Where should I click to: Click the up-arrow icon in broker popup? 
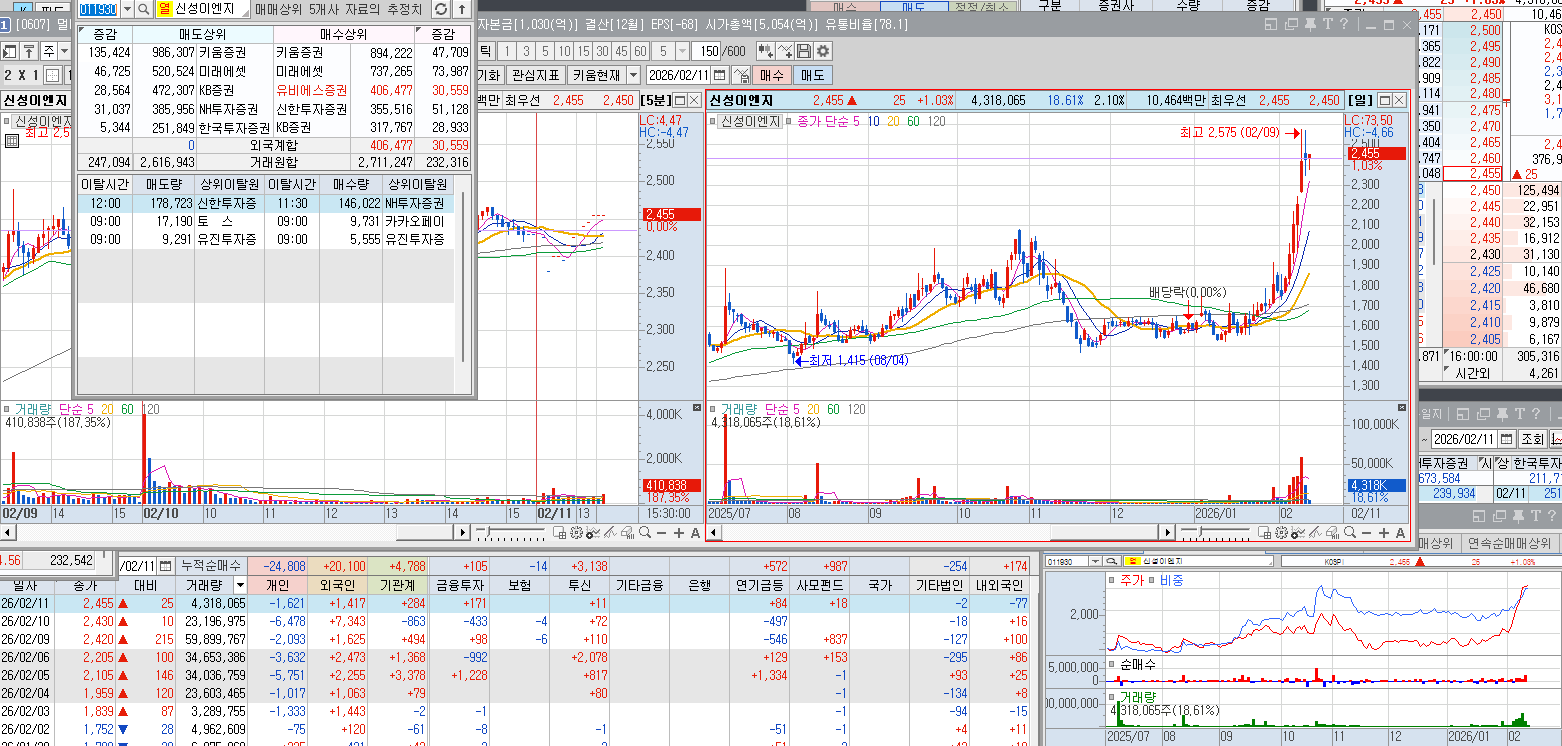point(461,9)
